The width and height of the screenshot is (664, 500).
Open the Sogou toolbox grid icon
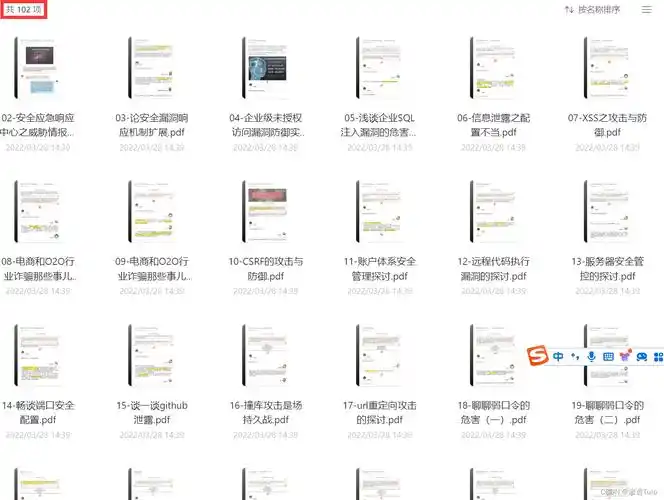(658, 356)
